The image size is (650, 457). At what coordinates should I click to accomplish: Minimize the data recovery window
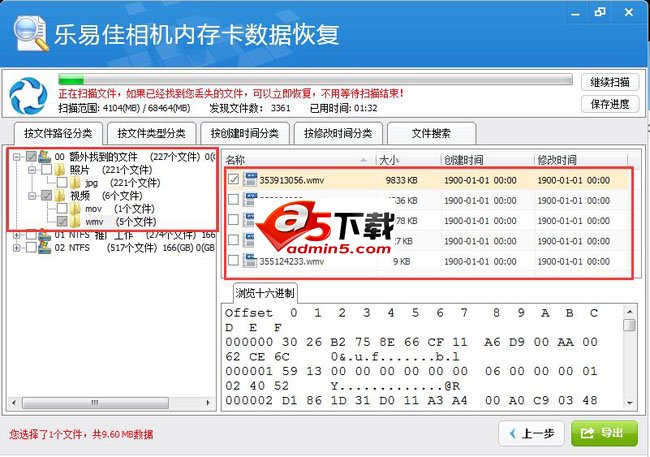click(x=575, y=13)
